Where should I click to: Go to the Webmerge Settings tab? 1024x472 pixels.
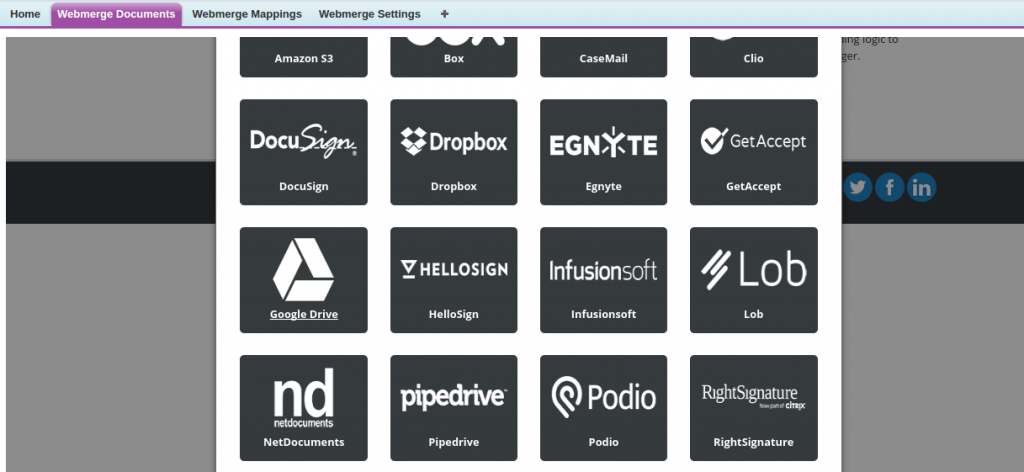369,14
